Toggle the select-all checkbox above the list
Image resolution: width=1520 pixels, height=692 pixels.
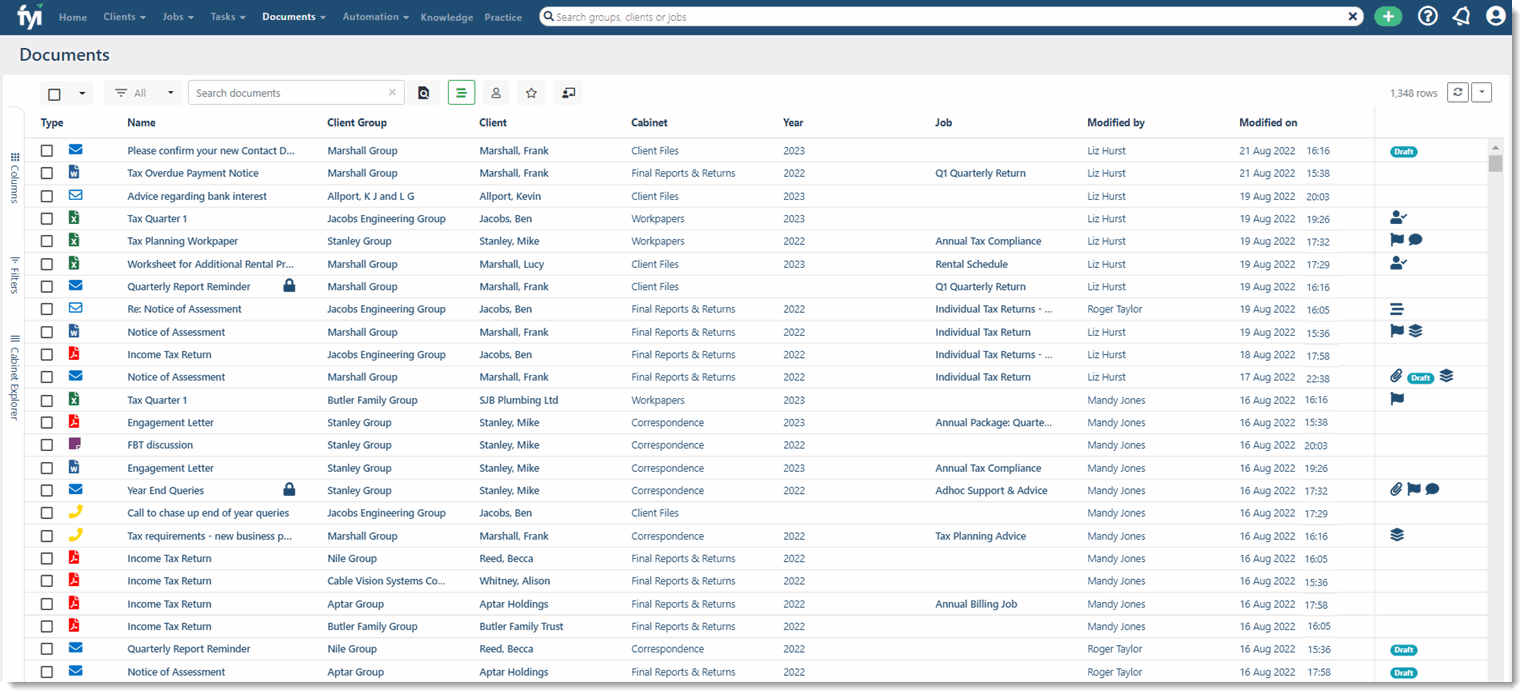point(55,92)
